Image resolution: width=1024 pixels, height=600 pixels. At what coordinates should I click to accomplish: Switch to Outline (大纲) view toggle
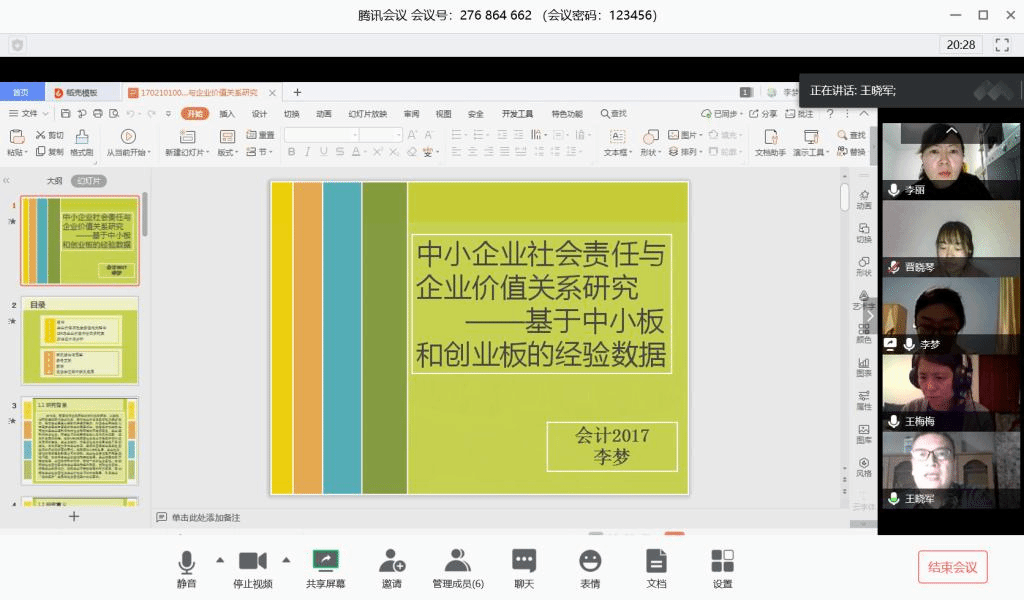pos(55,181)
